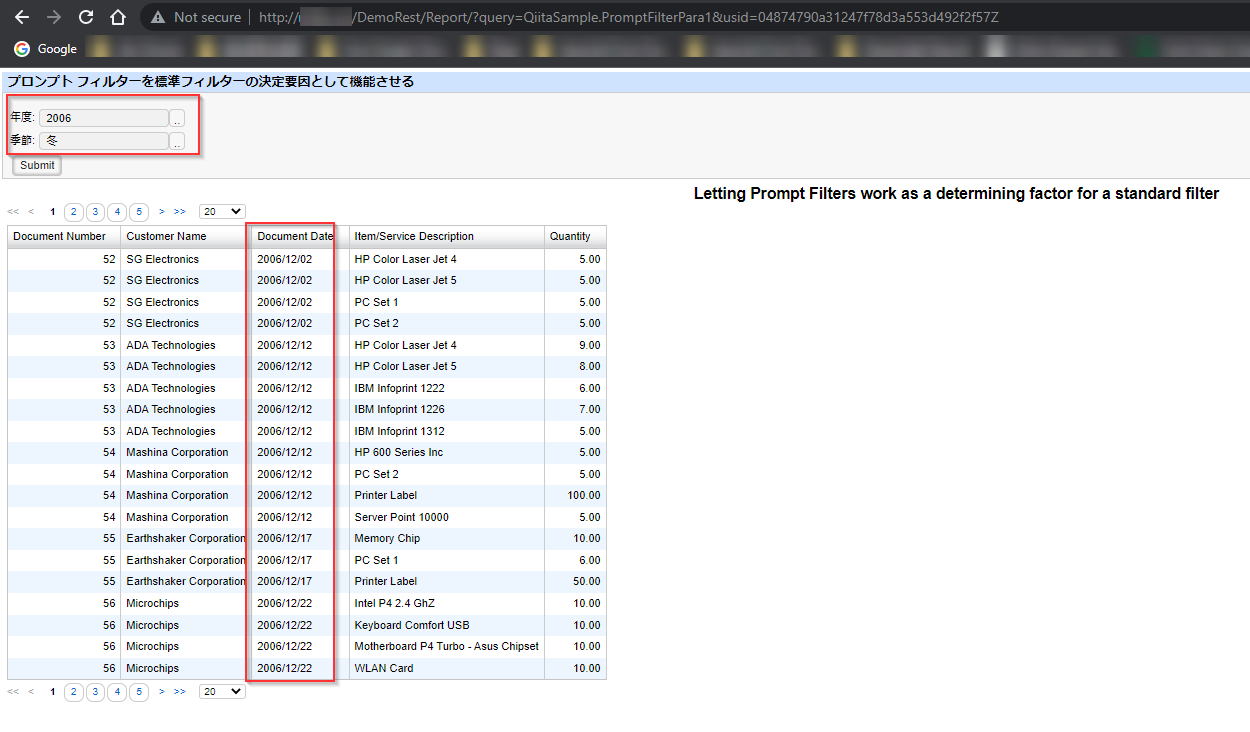Select page 5 in top pager

click(x=139, y=212)
